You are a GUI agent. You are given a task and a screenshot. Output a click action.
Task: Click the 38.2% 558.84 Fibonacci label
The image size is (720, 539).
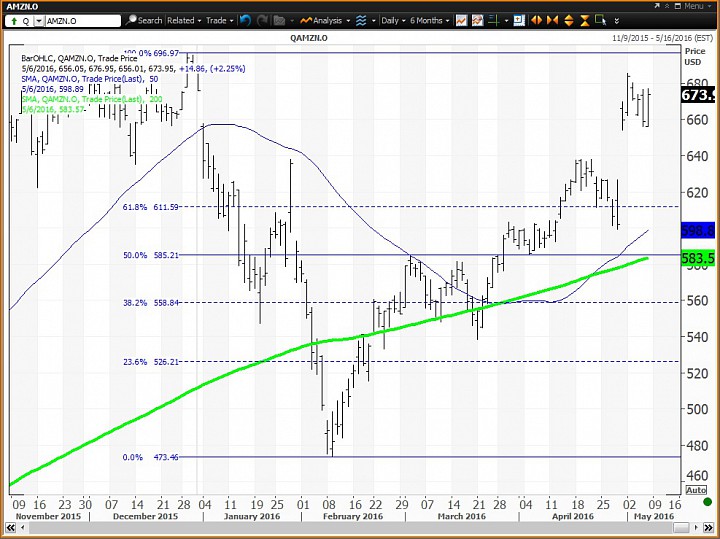[x=151, y=303]
